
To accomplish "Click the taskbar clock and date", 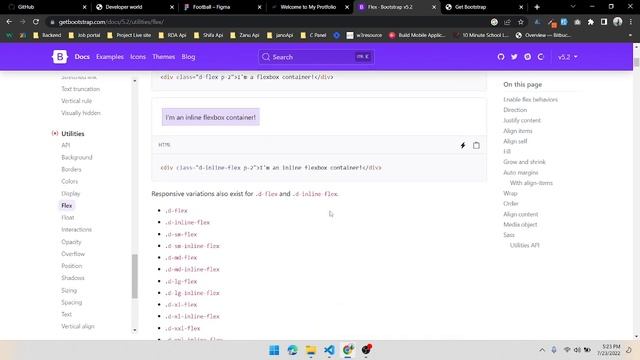I will click(x=609, y=350).
